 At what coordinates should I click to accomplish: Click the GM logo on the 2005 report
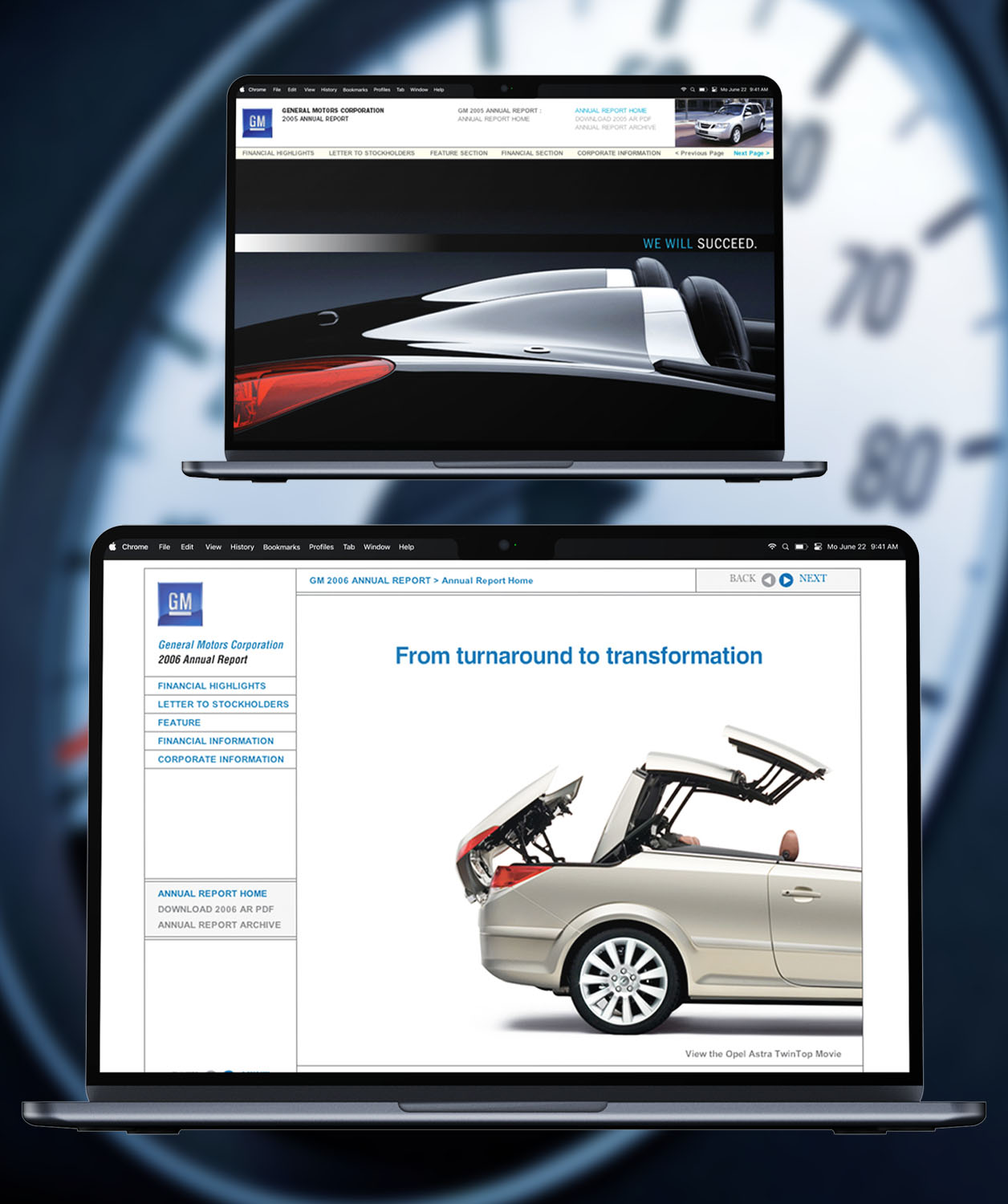[x=257, y=122]
